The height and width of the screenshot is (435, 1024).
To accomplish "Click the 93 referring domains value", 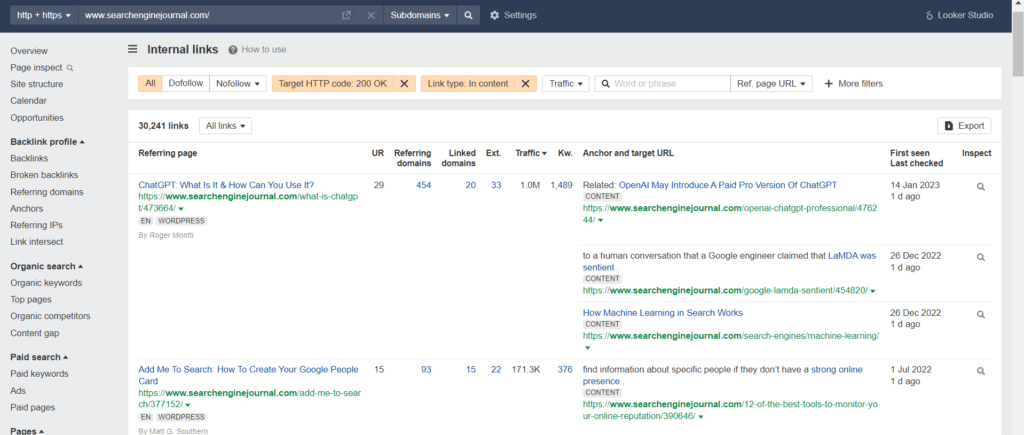I will 426,370.
